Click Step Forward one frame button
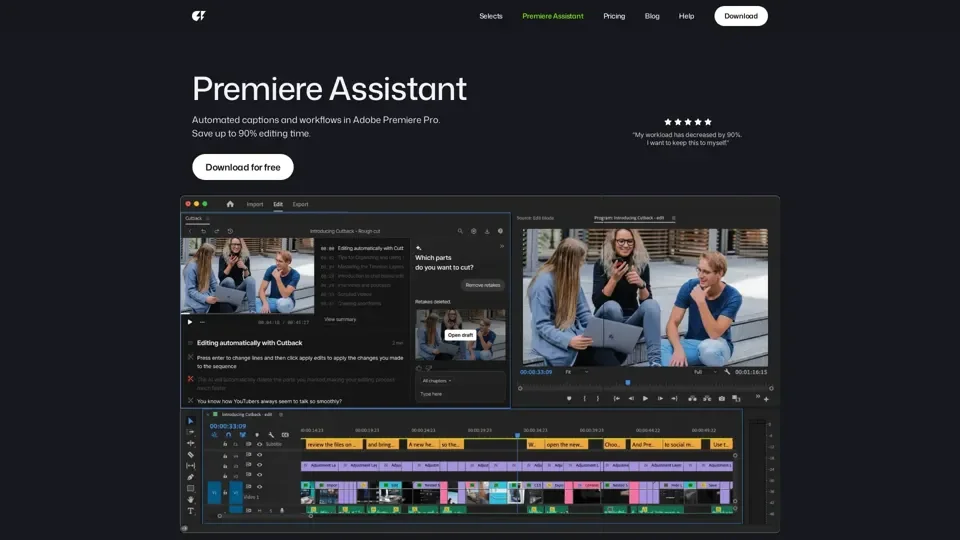 pos(660,399)
